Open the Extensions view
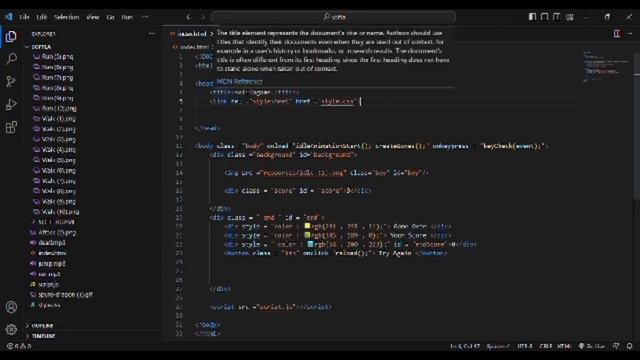 (11, 127)
